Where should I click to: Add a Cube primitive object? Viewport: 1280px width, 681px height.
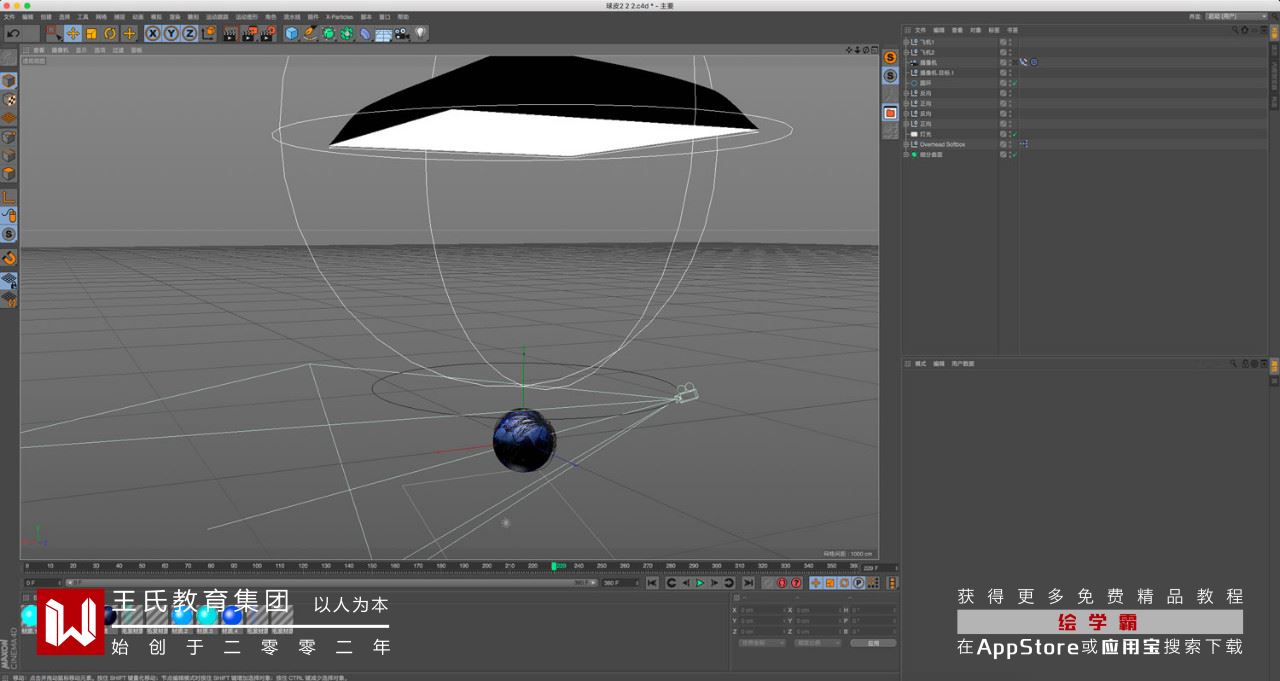coord(291,33)
